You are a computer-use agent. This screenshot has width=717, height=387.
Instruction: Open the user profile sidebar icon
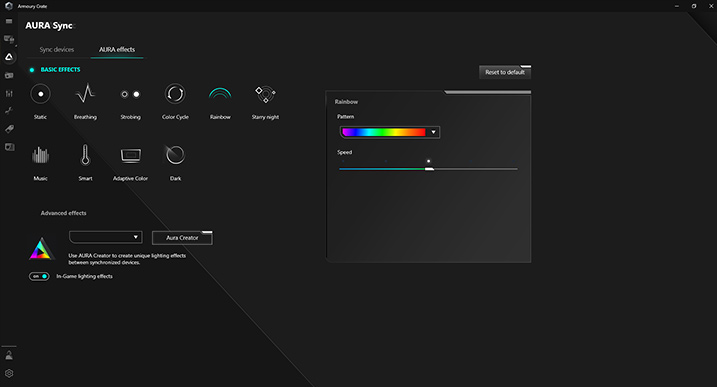point(9,355)
